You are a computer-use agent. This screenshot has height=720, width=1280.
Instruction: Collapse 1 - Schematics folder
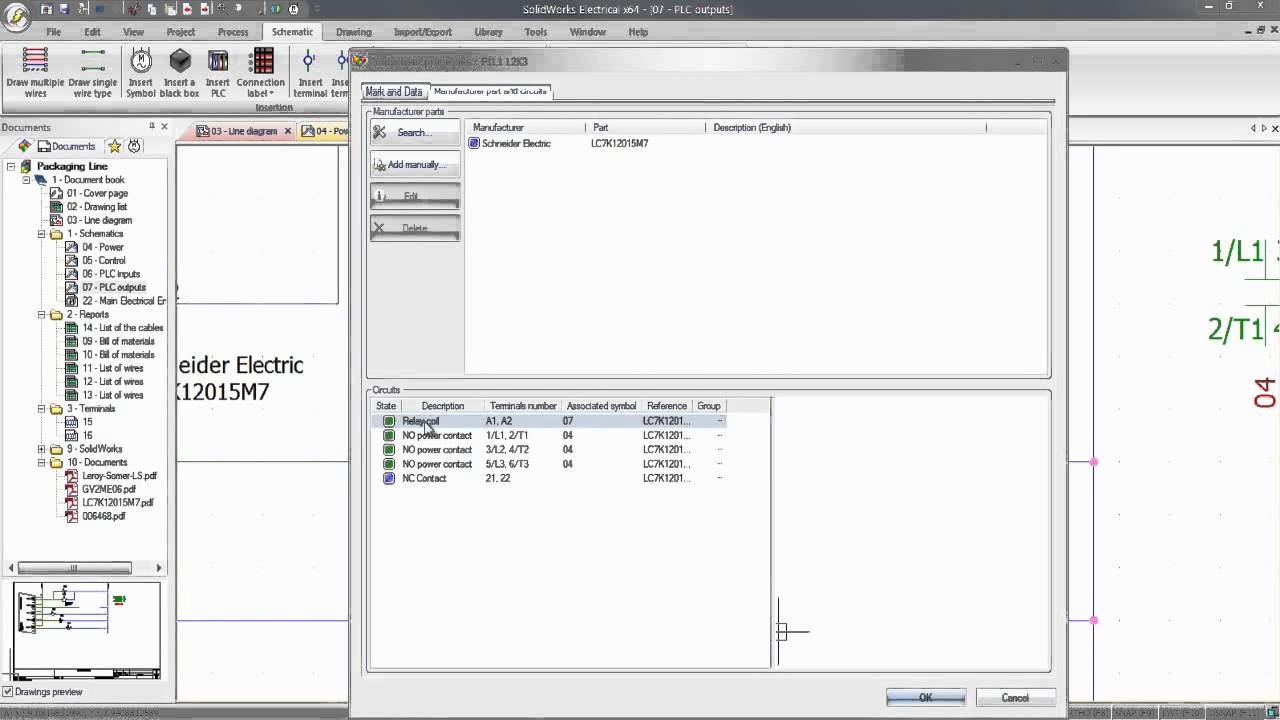(x=42, y=234)
